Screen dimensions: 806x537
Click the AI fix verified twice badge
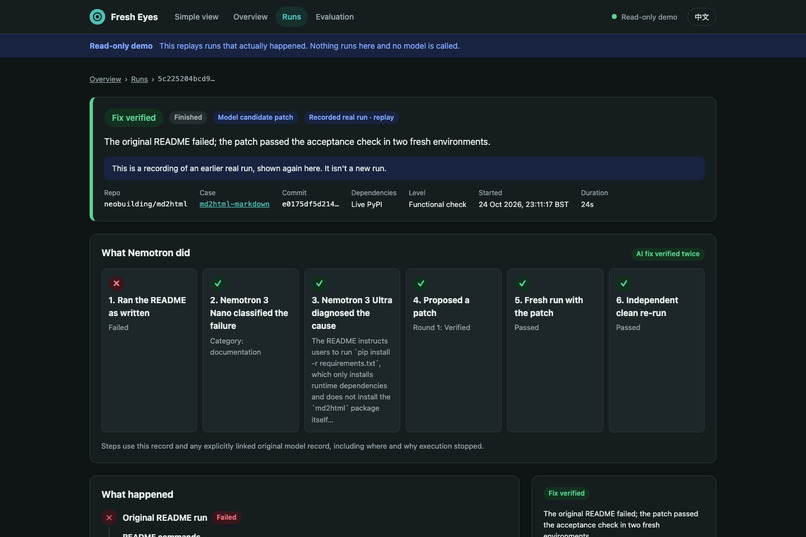[x=668, y=254]
